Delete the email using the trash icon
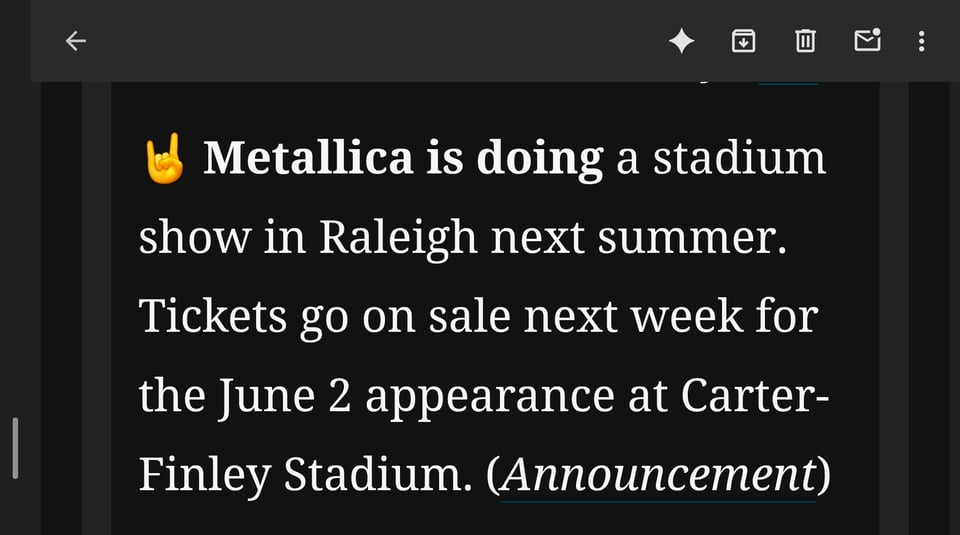960x535 pixels. pyautogui.click(x=805, y=41)
